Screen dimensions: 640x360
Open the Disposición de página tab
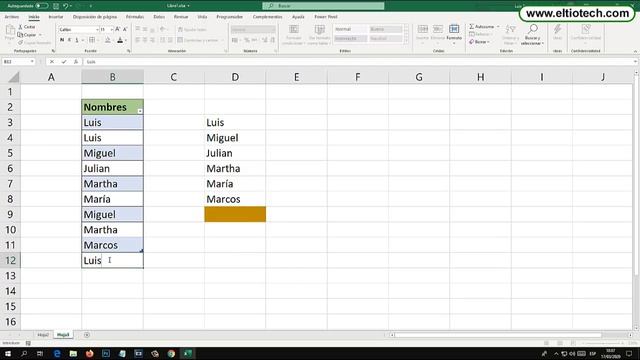click(x=95, y=17)
